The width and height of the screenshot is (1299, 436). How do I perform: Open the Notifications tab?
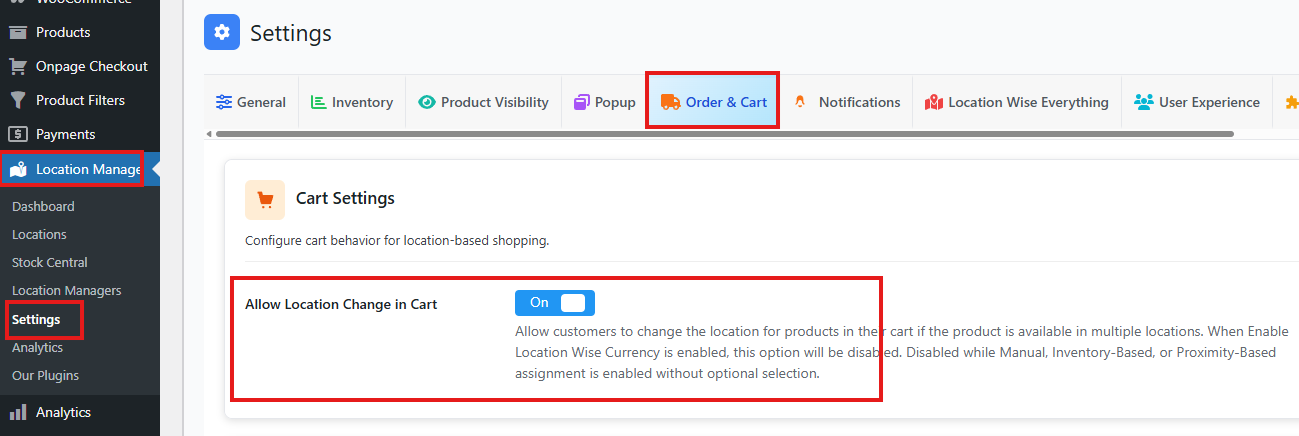pyautogui.click(x=846, y=102)
